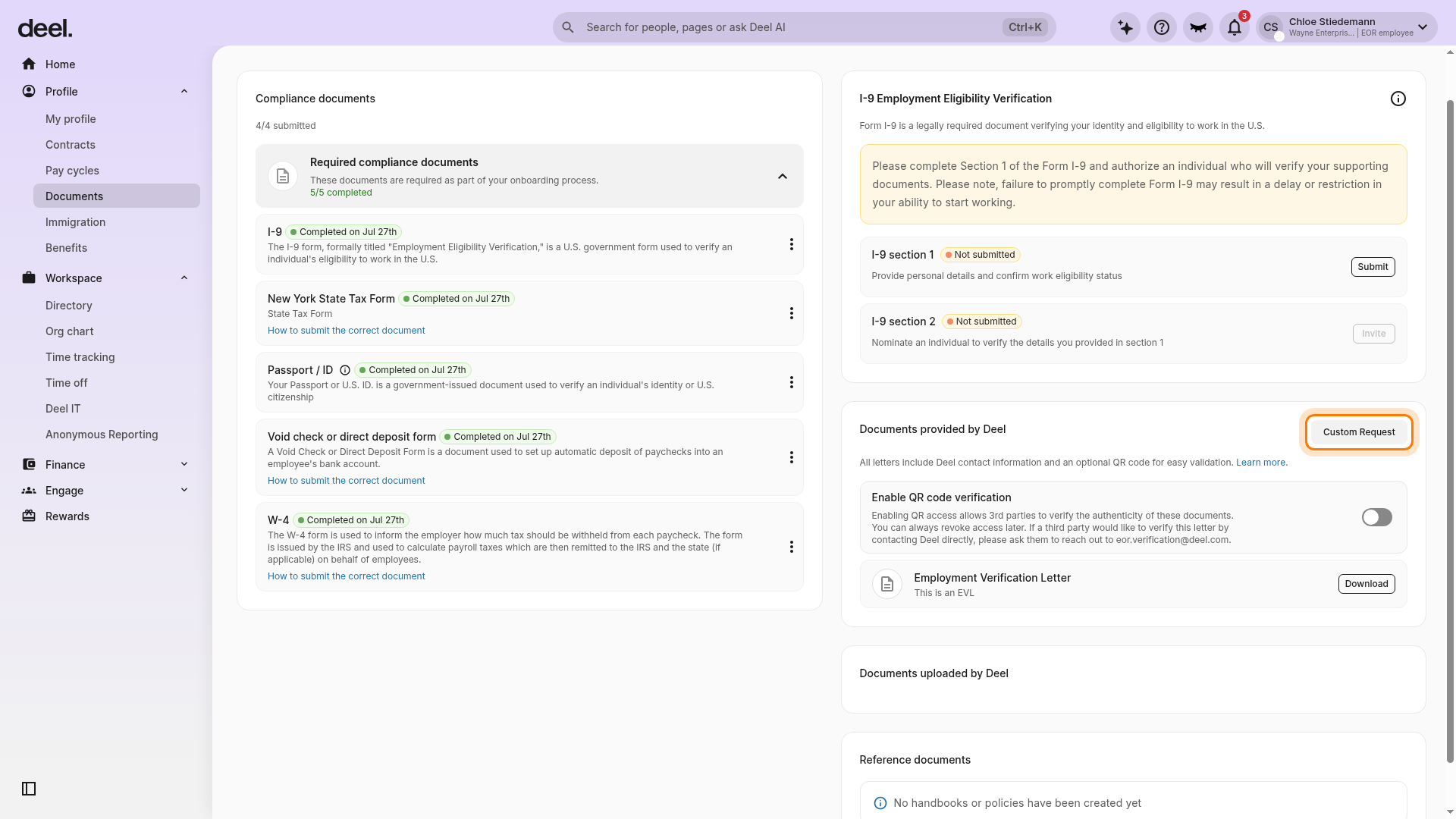Click the I-9 section 2 'Not submitted' badge
Screen dimensions: 1456x819
[x=982, y=322]
